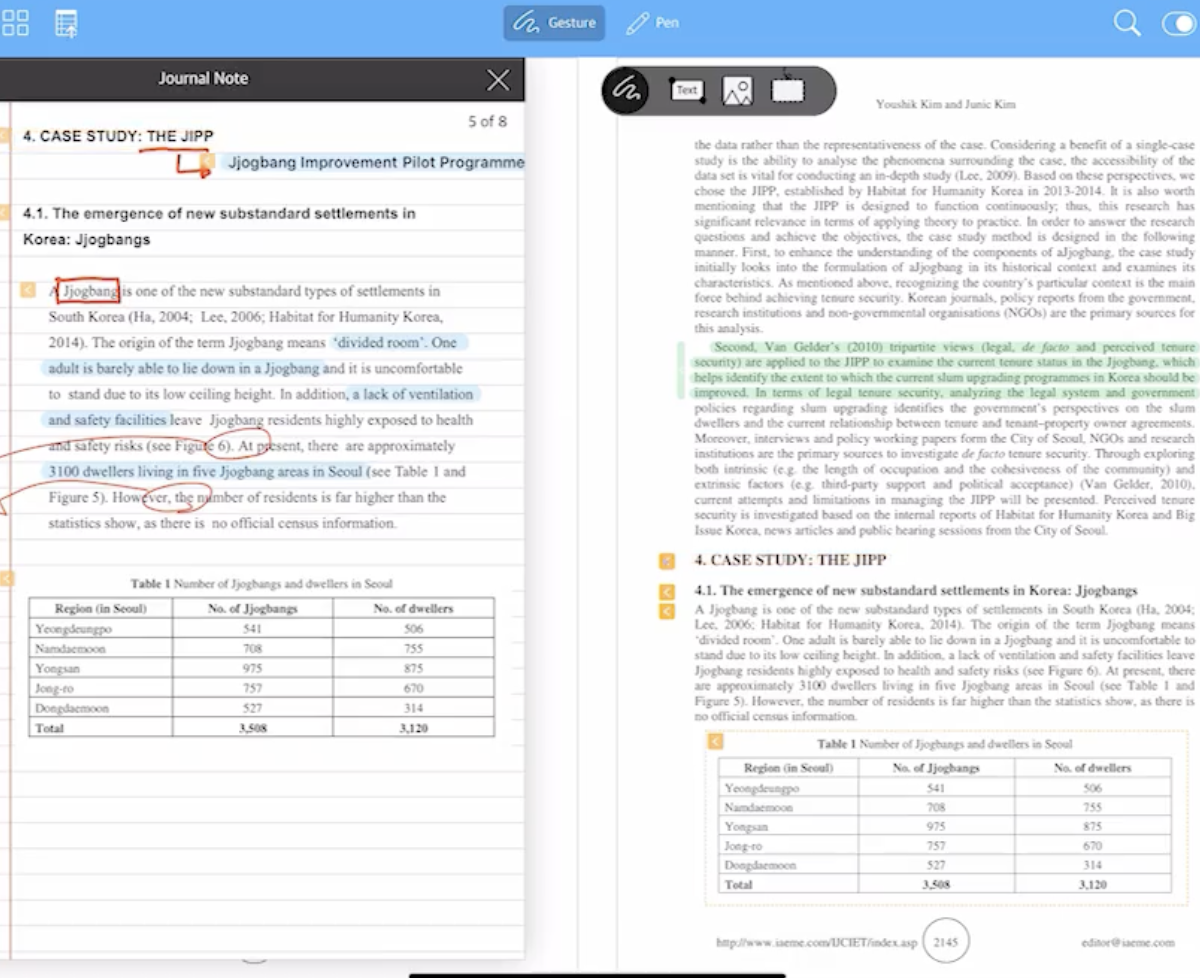Tap the orange marker before note paragraph 'A Jjogbang is one'
Screen dimensions: 1200x978
(x=28, y=291)
